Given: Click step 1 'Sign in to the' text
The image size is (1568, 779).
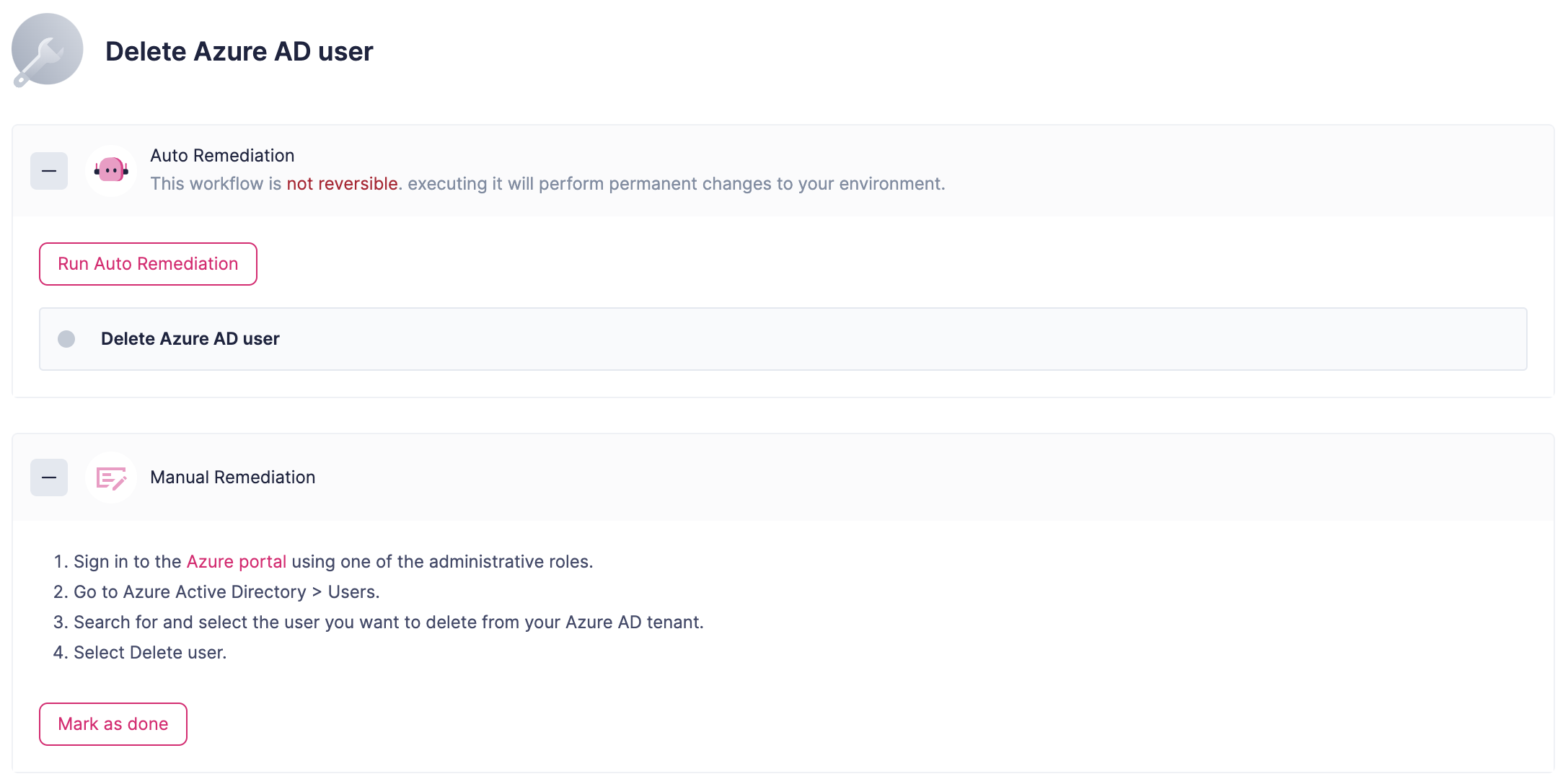Looking at the screenshot, I should [128, 562].
